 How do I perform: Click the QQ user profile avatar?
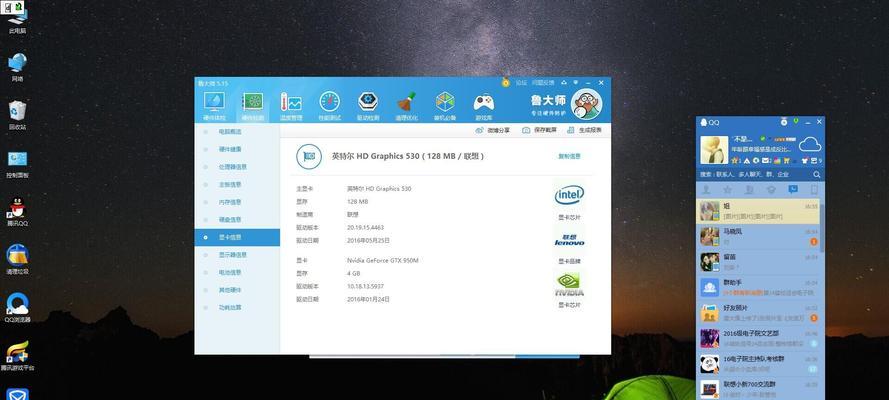pyautogui.click(x=713, y=150)
